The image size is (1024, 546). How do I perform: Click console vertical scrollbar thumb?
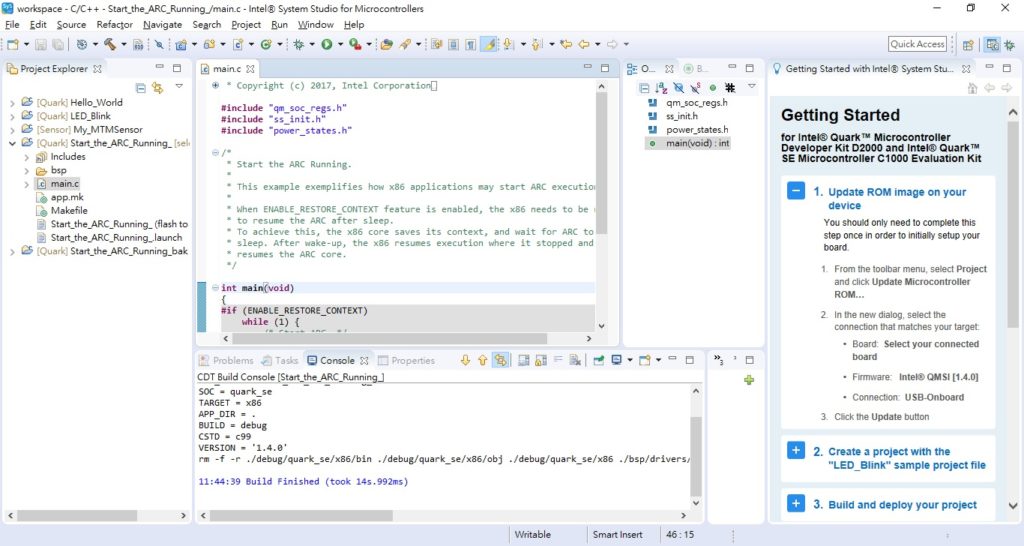[x=696, y=456]
